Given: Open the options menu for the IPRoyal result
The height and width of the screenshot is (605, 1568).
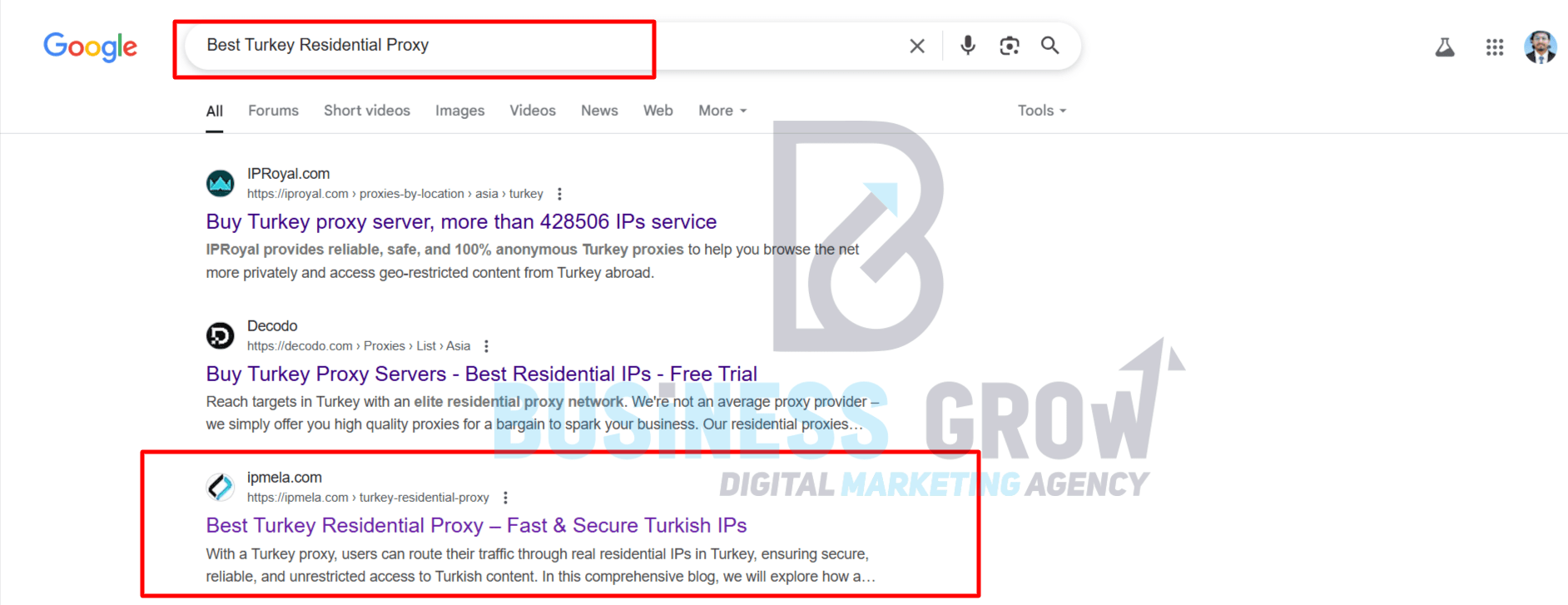Looking at the screenshot, I should [559, 194].
